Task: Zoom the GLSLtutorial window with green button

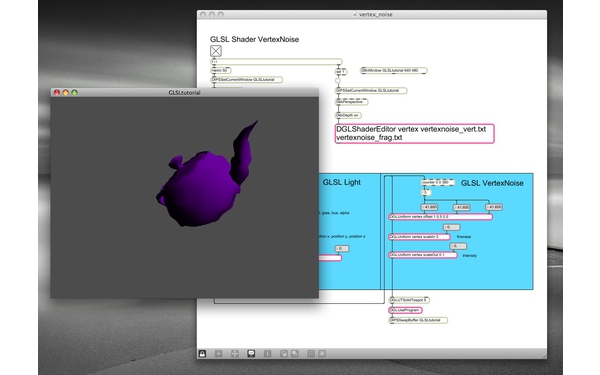Action: 74,92
